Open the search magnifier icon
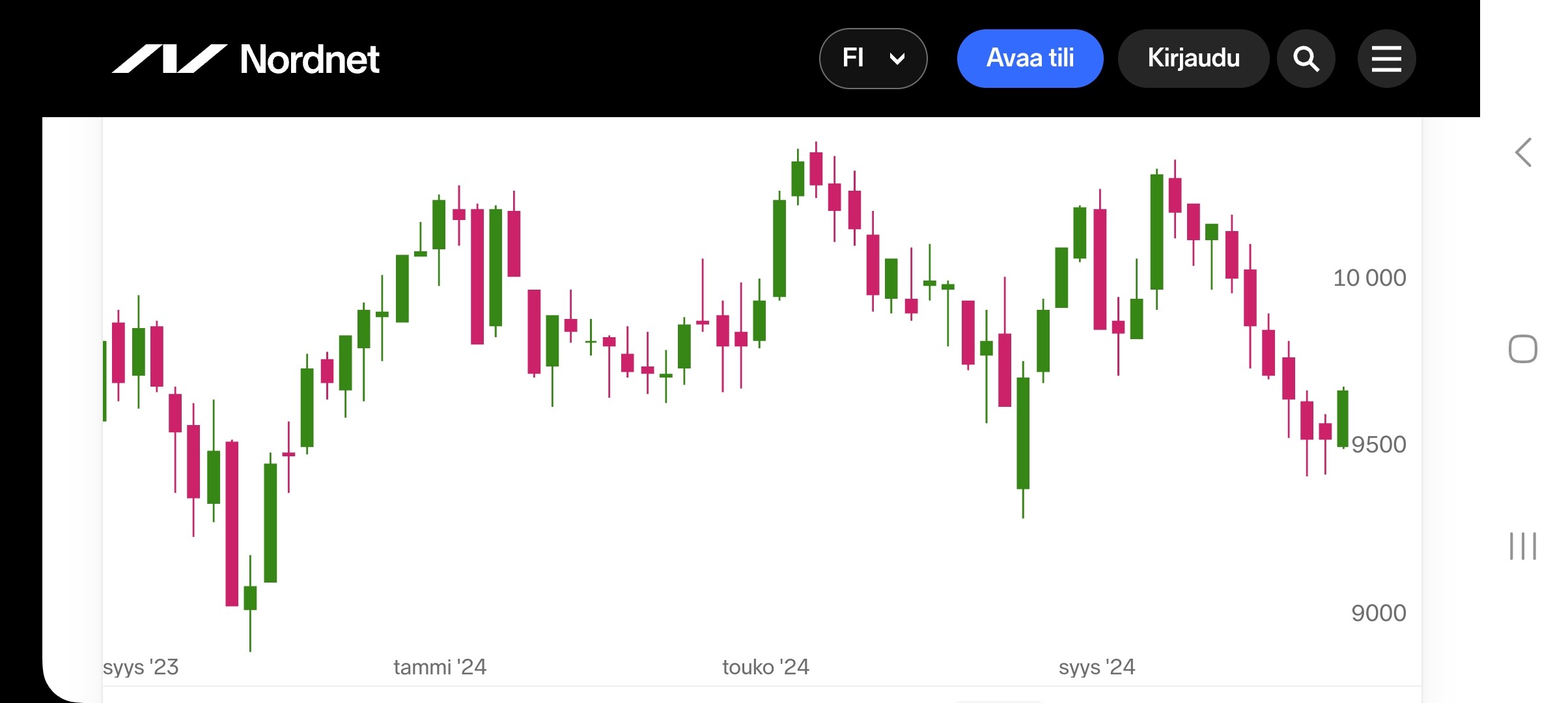 point(1306,59)
